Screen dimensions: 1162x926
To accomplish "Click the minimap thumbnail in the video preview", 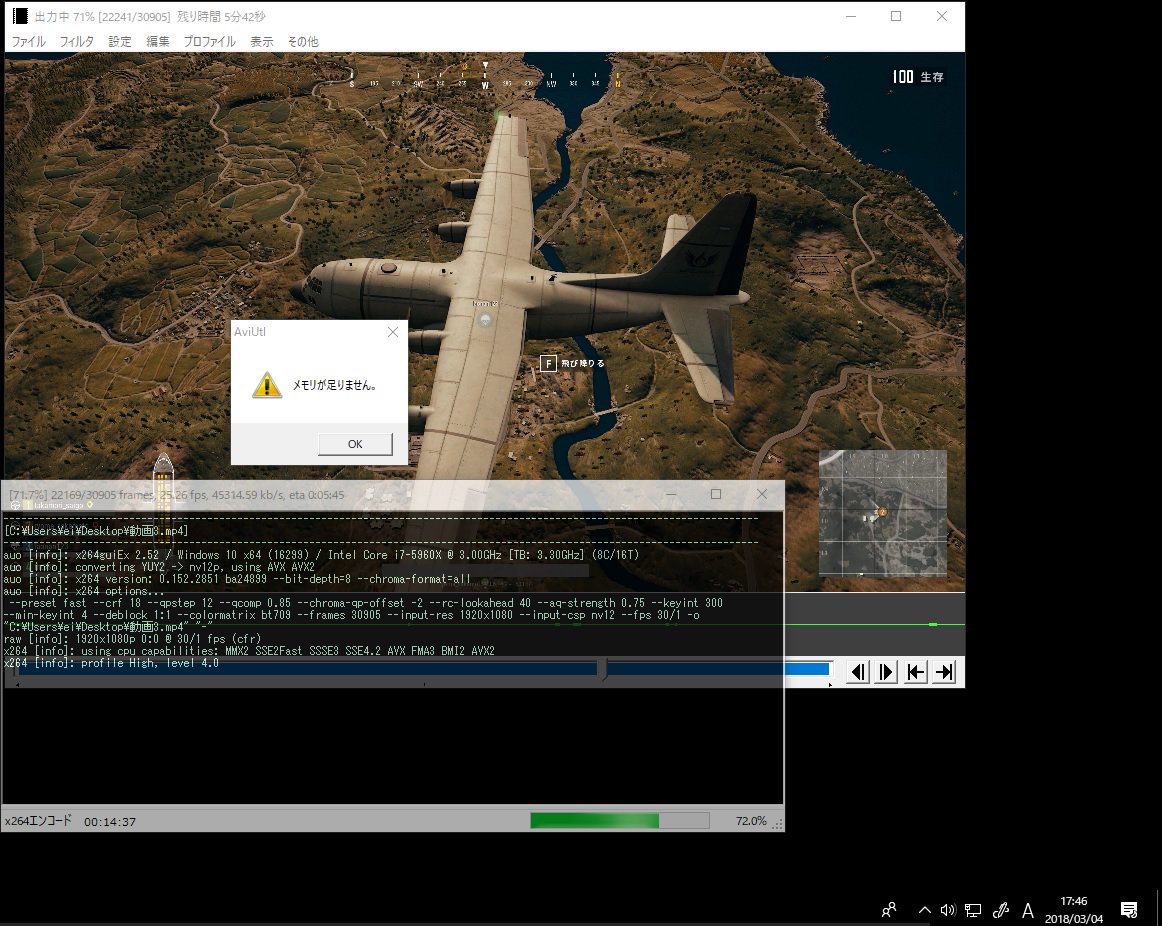I will tap(883, 513).
